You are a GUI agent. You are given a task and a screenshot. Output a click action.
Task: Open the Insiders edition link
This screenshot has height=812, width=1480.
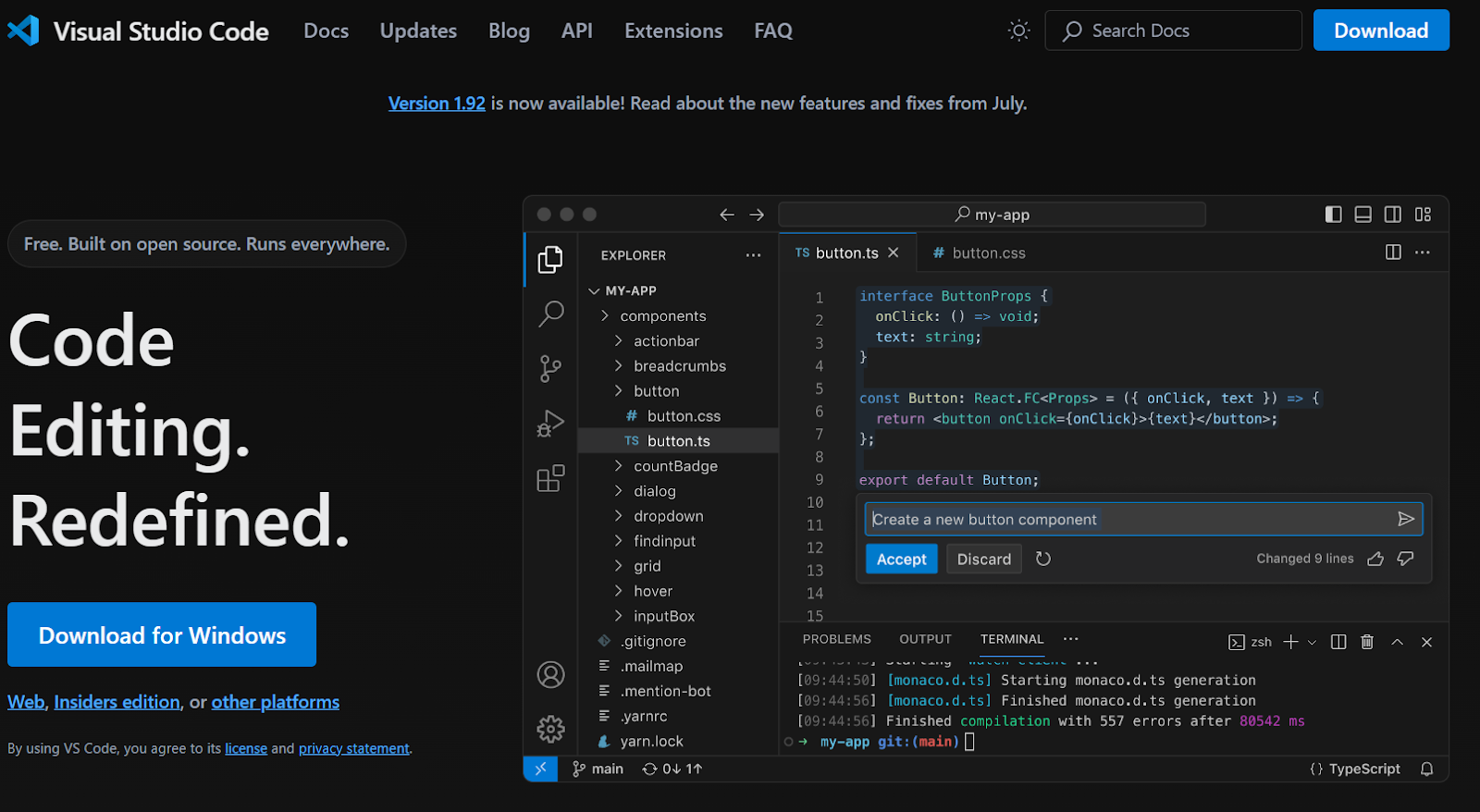tap(117, 702)
